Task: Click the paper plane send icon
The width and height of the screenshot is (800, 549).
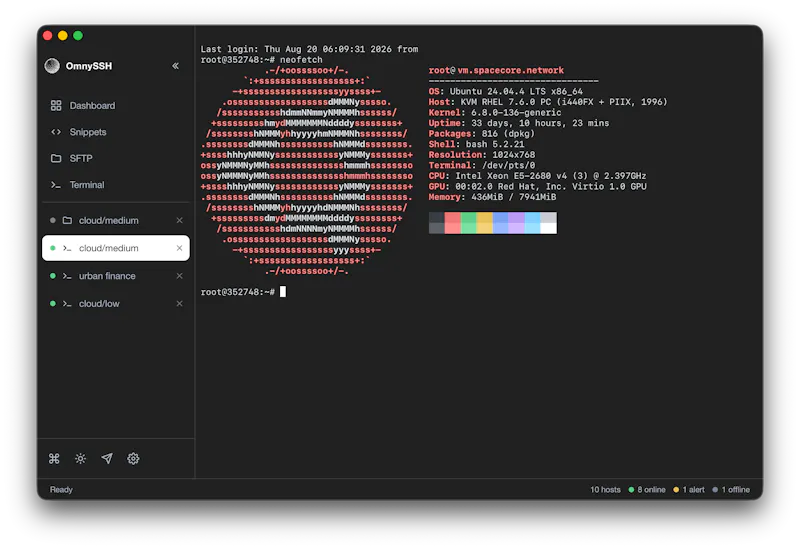Action: click(x=107, y=459)
